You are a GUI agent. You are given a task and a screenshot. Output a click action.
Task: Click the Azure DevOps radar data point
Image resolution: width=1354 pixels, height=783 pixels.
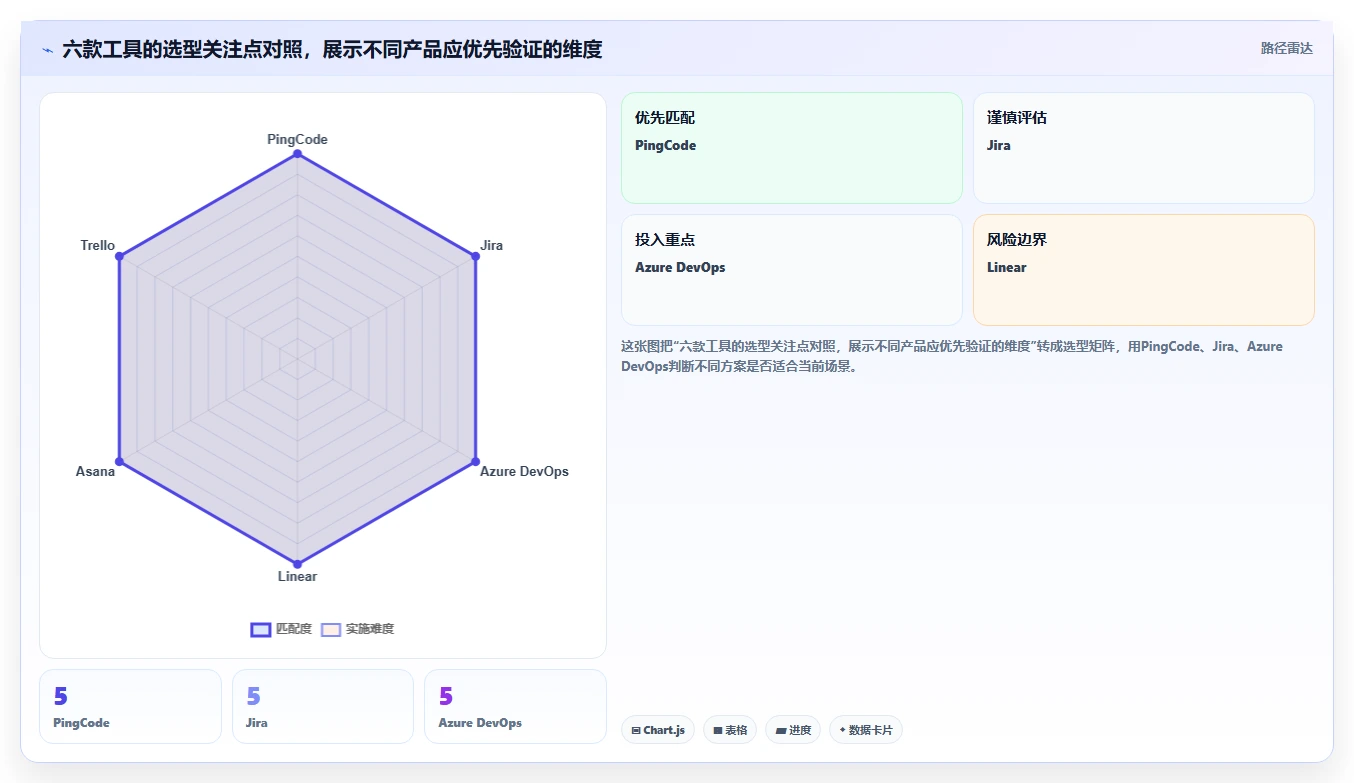tap(475, 461)
